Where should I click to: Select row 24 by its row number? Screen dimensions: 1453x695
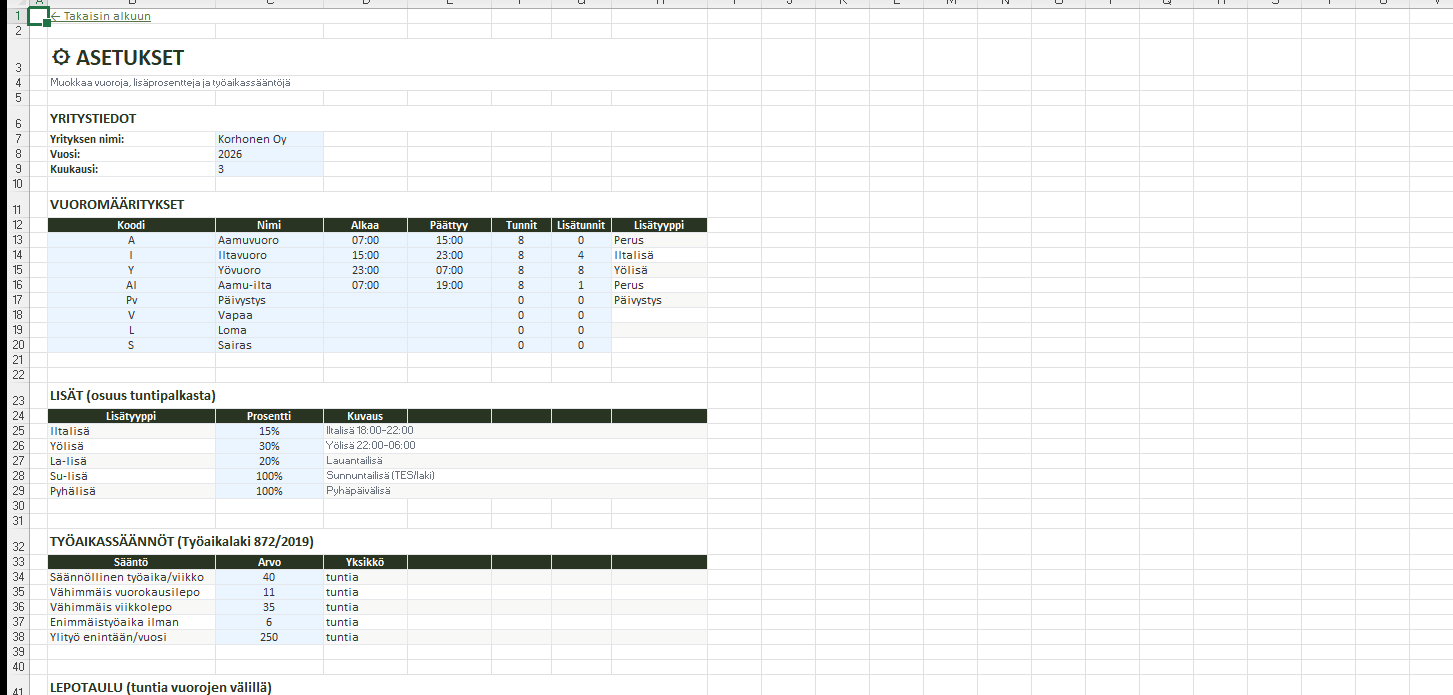click(x=18, y=416)
